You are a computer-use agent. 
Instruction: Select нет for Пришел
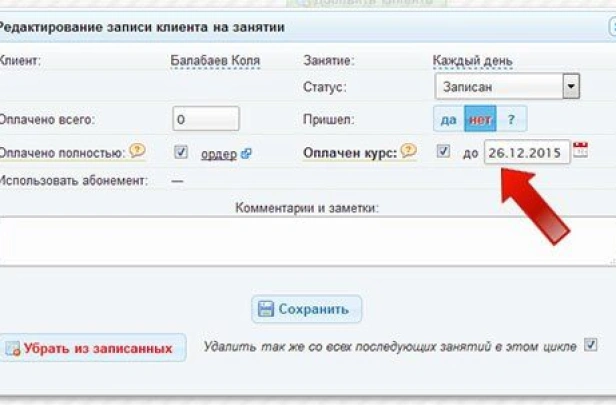coord(480,120)
